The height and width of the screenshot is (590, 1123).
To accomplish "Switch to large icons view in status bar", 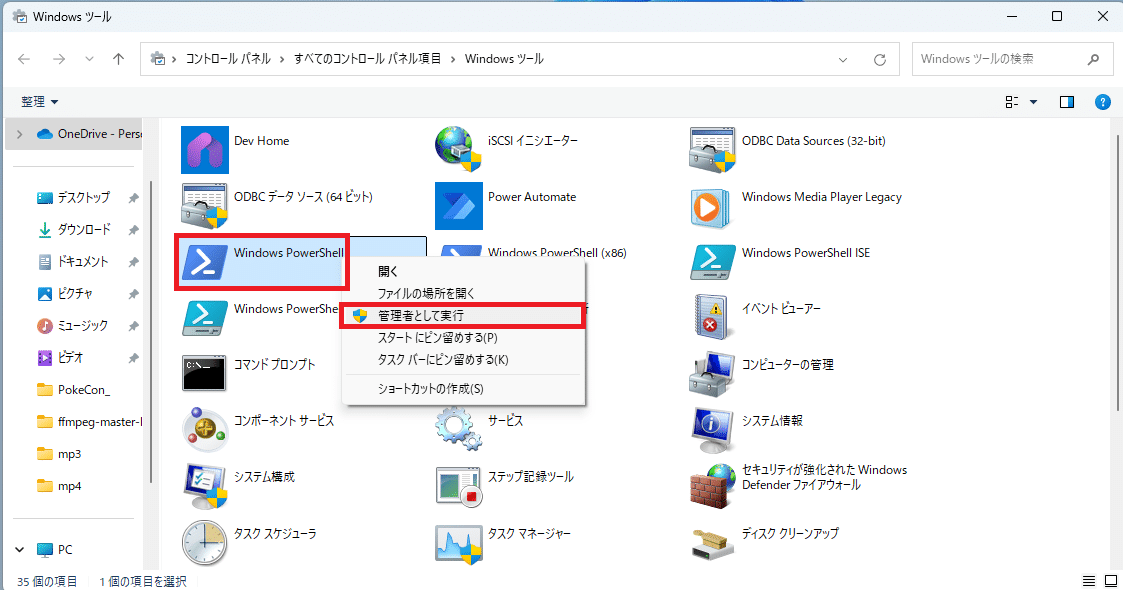I will click(x=1111, y=581).
